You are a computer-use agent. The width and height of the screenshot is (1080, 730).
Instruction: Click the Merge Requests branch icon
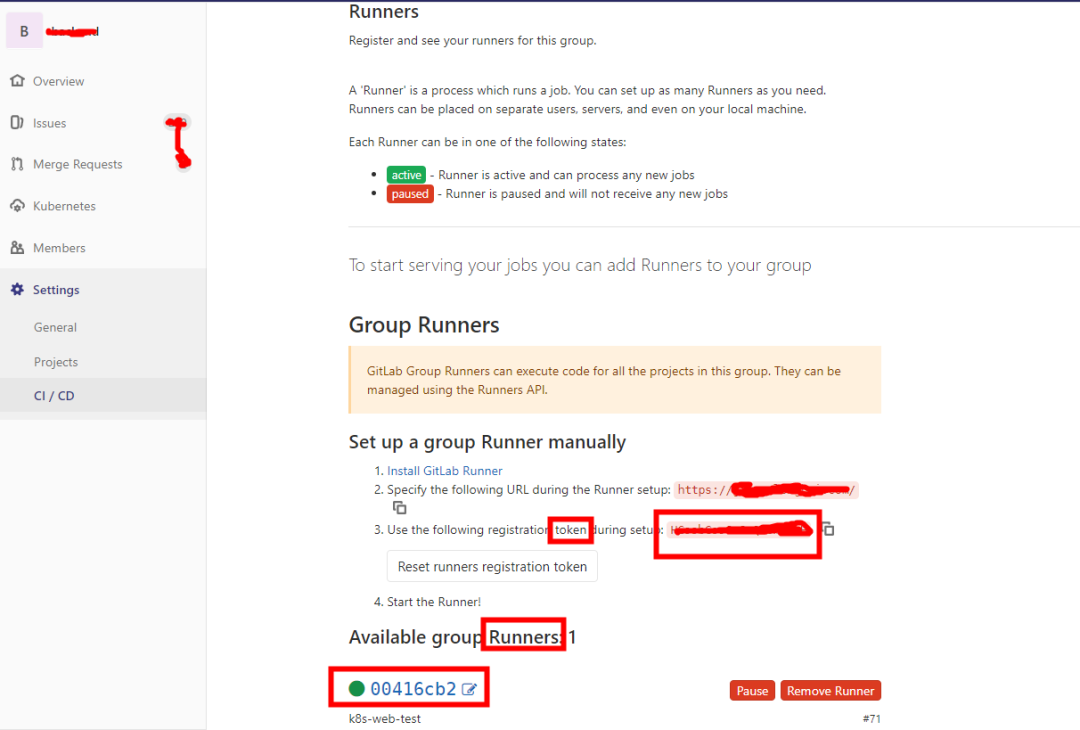[17, 164]
